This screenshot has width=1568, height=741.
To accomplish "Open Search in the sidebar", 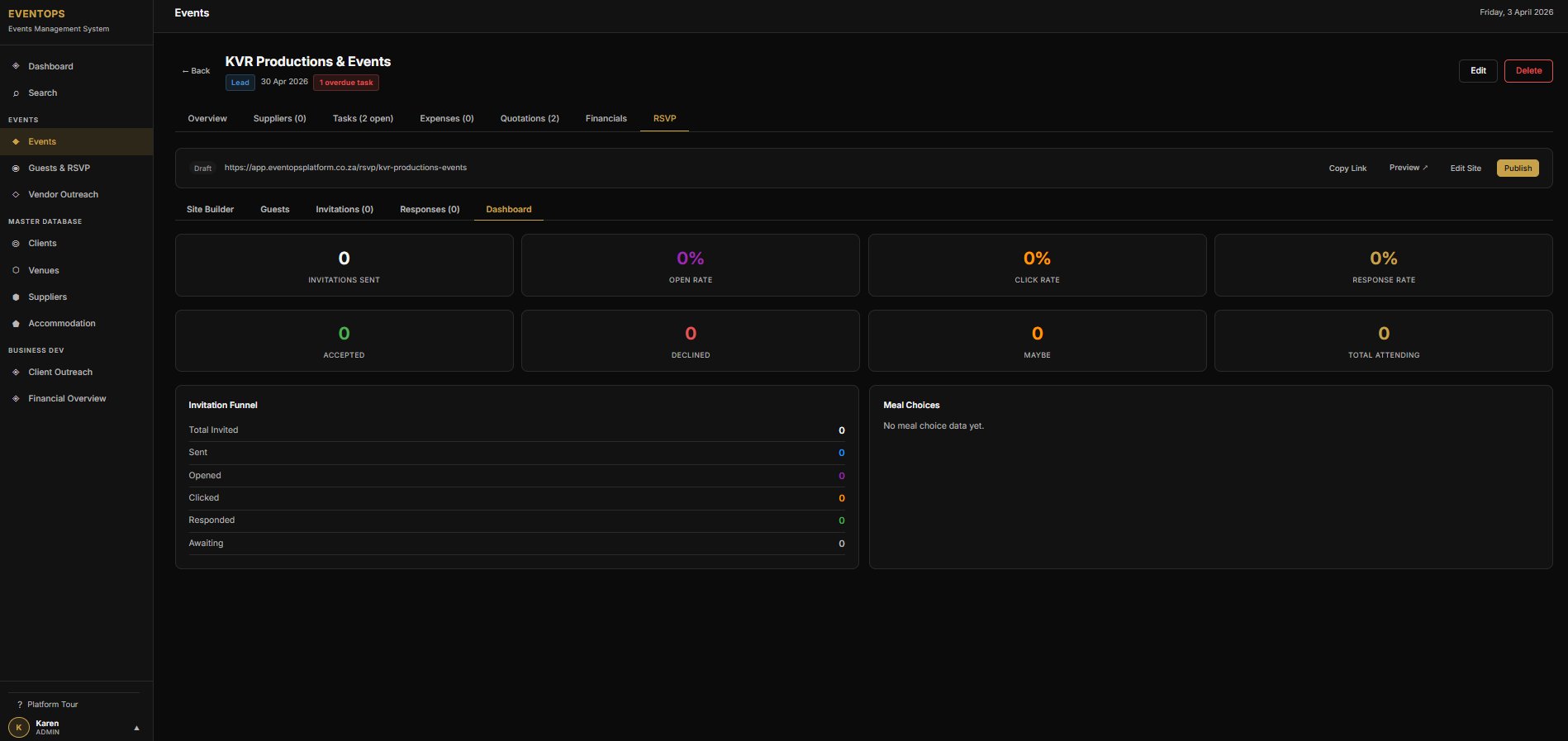I will click(x=76, y=93).
